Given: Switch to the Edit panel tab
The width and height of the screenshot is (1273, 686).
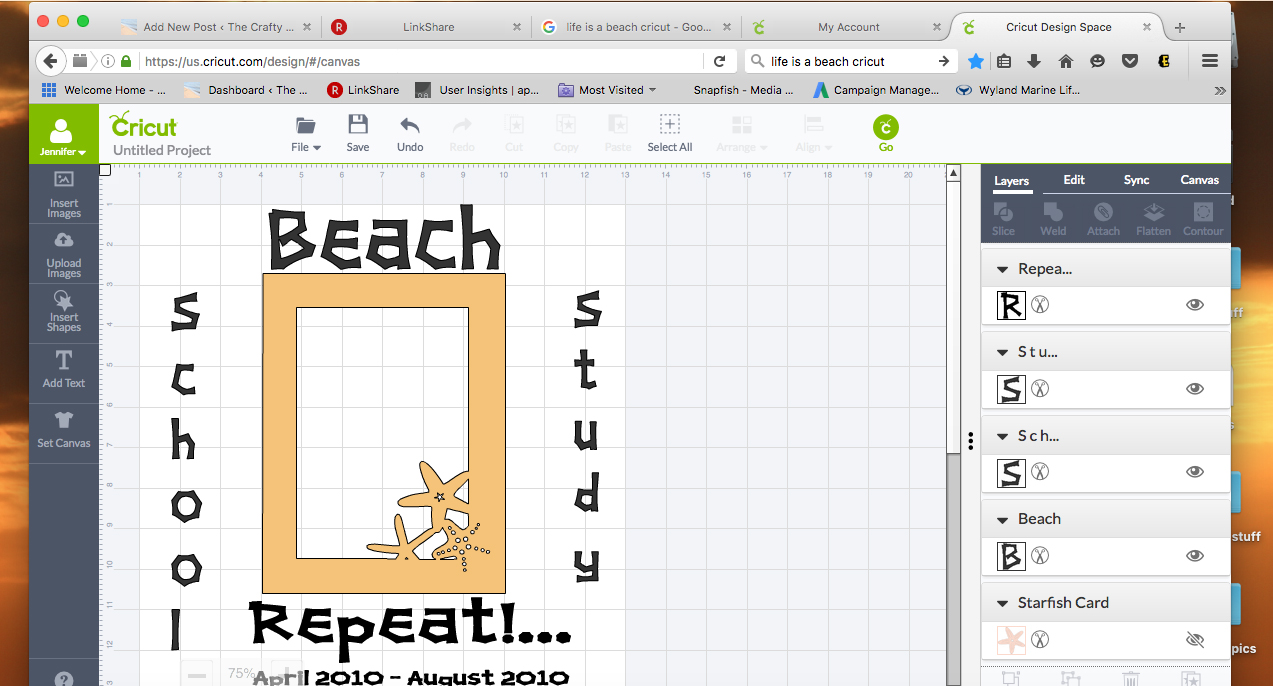Looking at the screenshot, I should coord(1074,180).
